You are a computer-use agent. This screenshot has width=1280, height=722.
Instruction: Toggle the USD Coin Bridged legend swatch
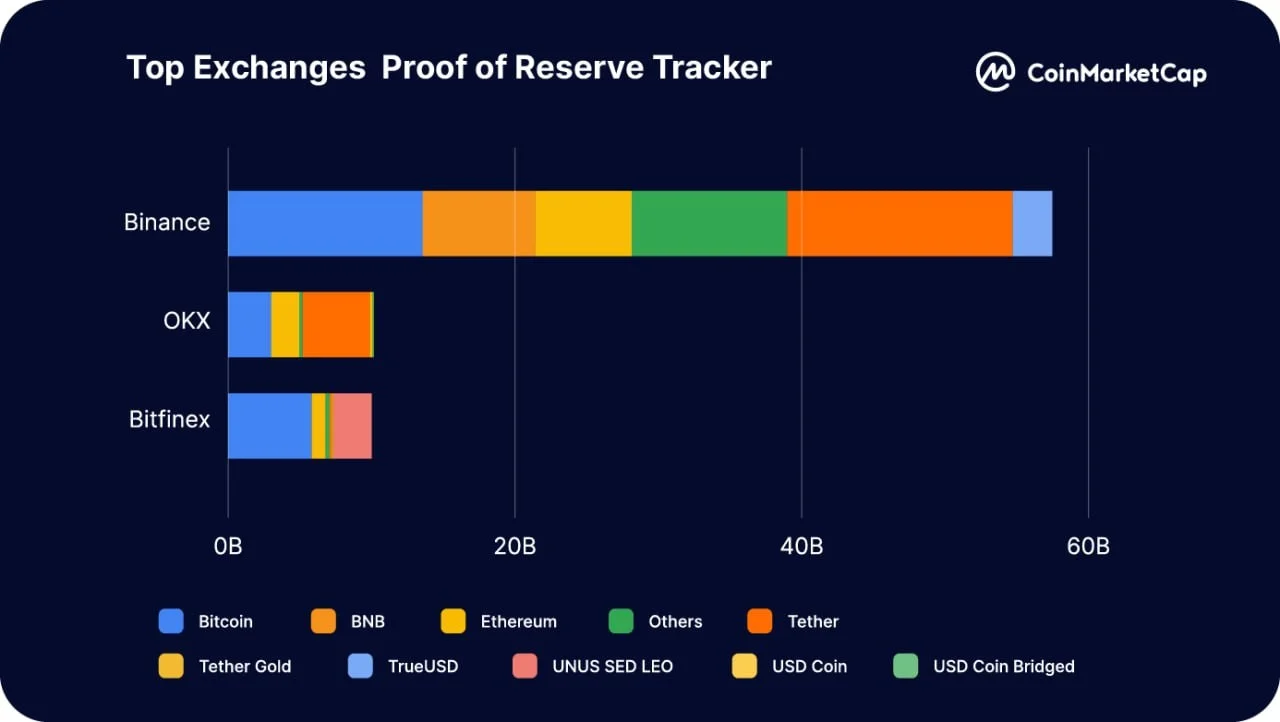(x=905, y=665)
